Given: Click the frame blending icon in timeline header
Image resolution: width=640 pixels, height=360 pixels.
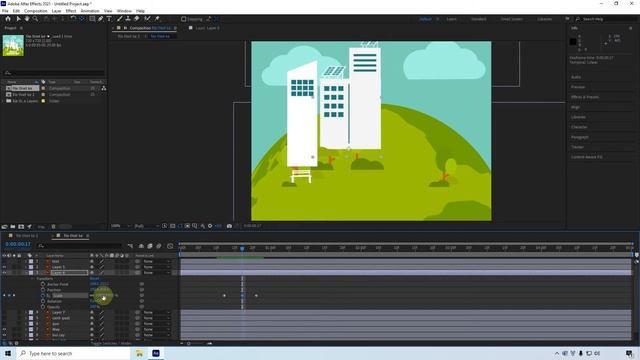Looking at the screenshot, I should [150, 246].
